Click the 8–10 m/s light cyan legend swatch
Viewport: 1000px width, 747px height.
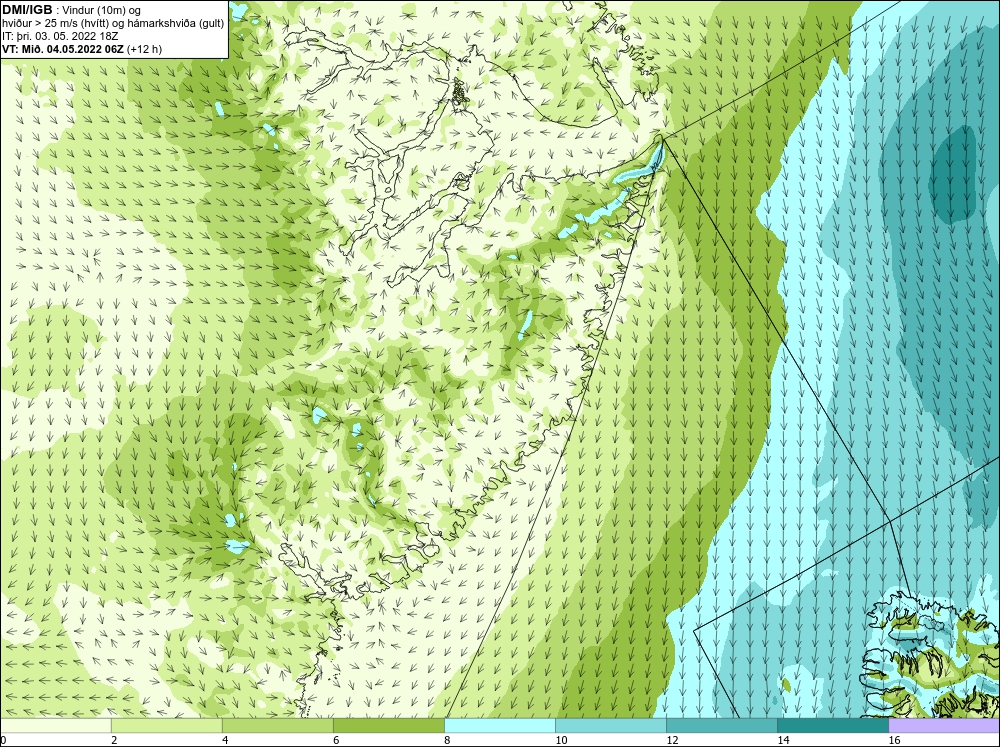[499, 726]
